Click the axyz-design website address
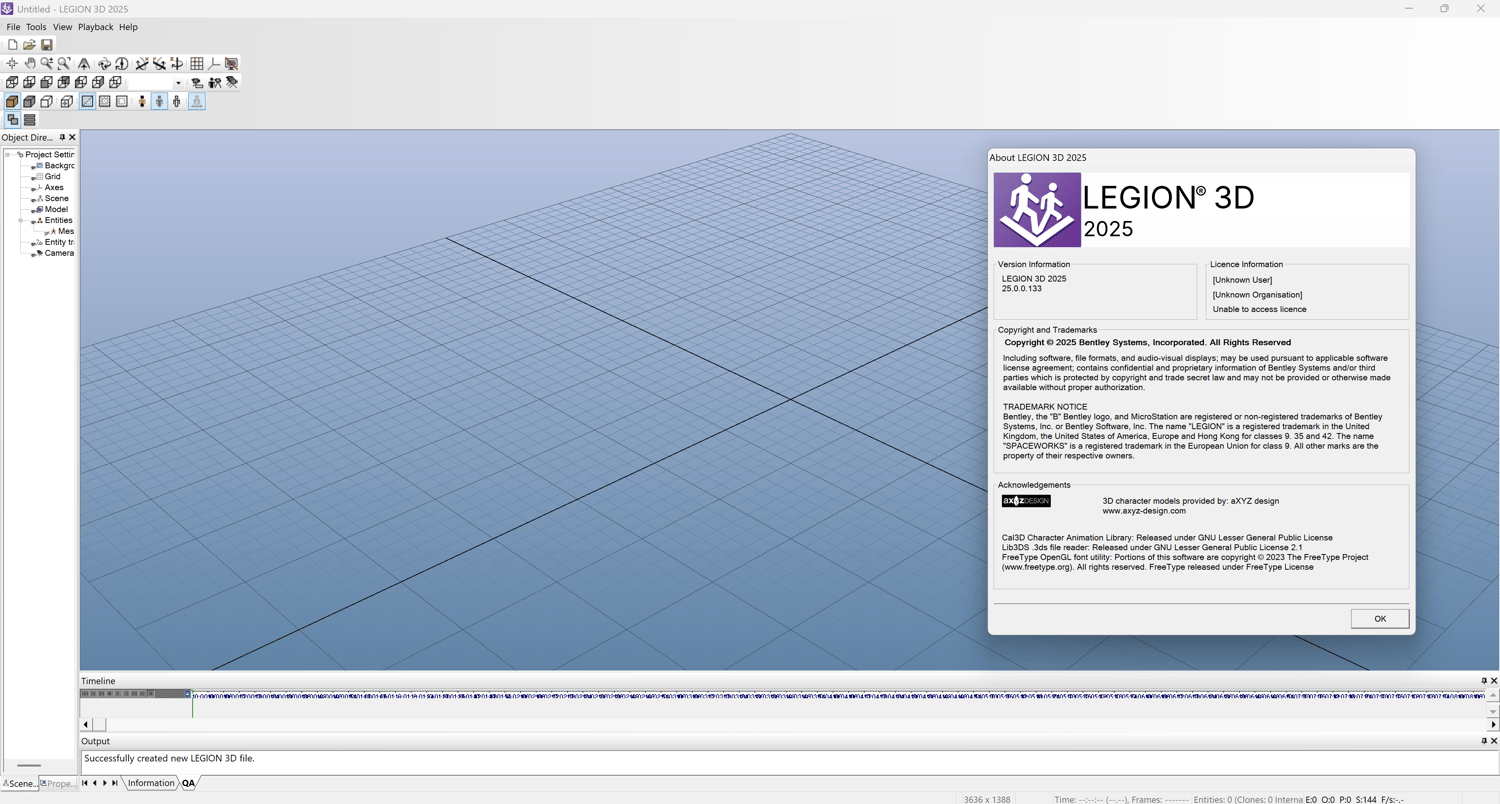 coord(1144,511)
